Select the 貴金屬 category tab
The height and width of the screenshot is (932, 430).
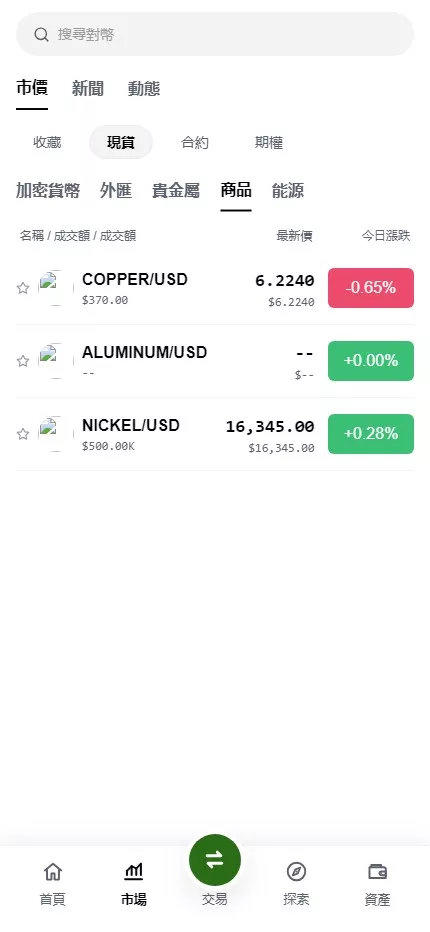176,191
